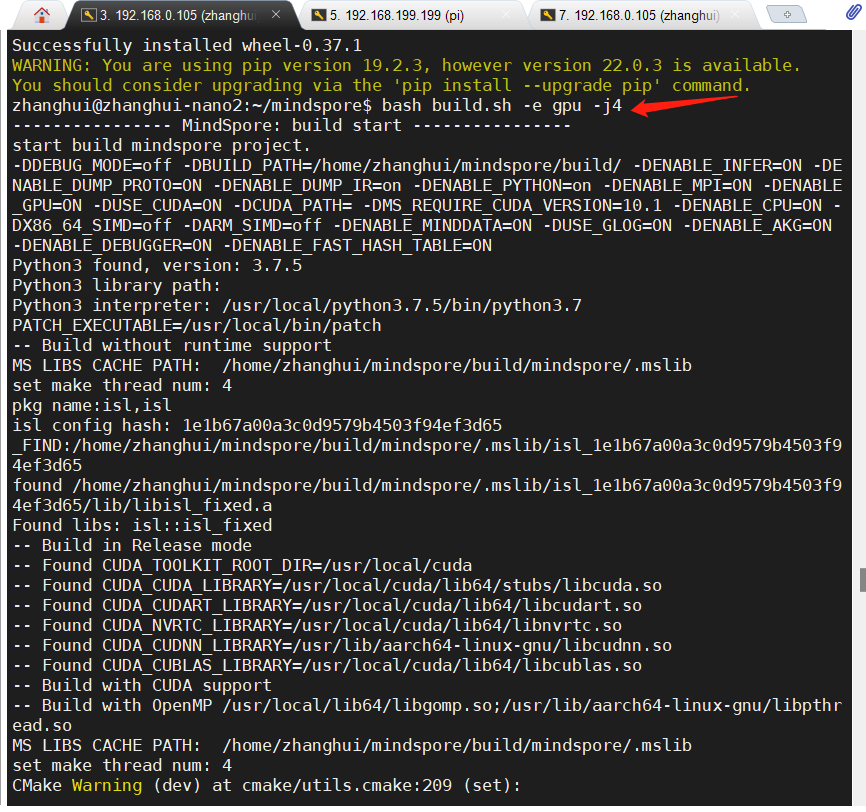Open the home tab with the house icon
This screenshot has height=812, width=866.
pyautogui.click(x=41, y=15)
